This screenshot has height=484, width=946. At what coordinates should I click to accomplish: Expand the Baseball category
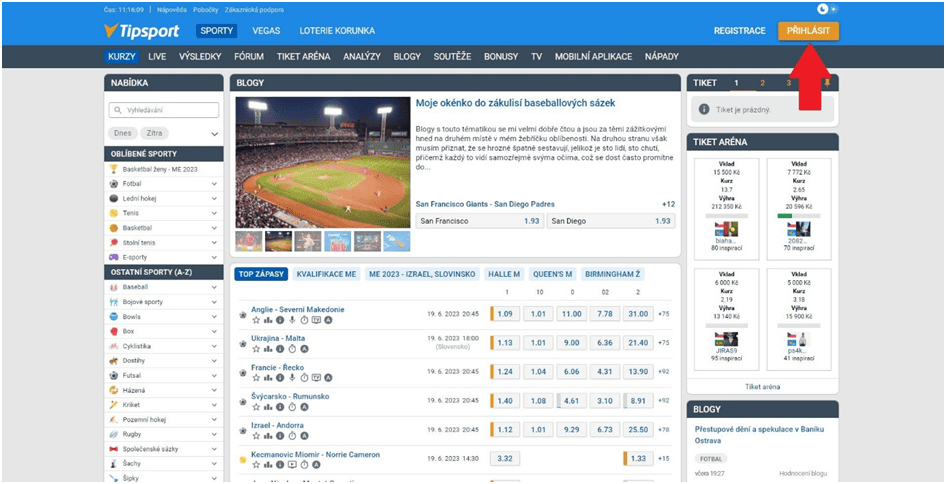pos(214,287)
